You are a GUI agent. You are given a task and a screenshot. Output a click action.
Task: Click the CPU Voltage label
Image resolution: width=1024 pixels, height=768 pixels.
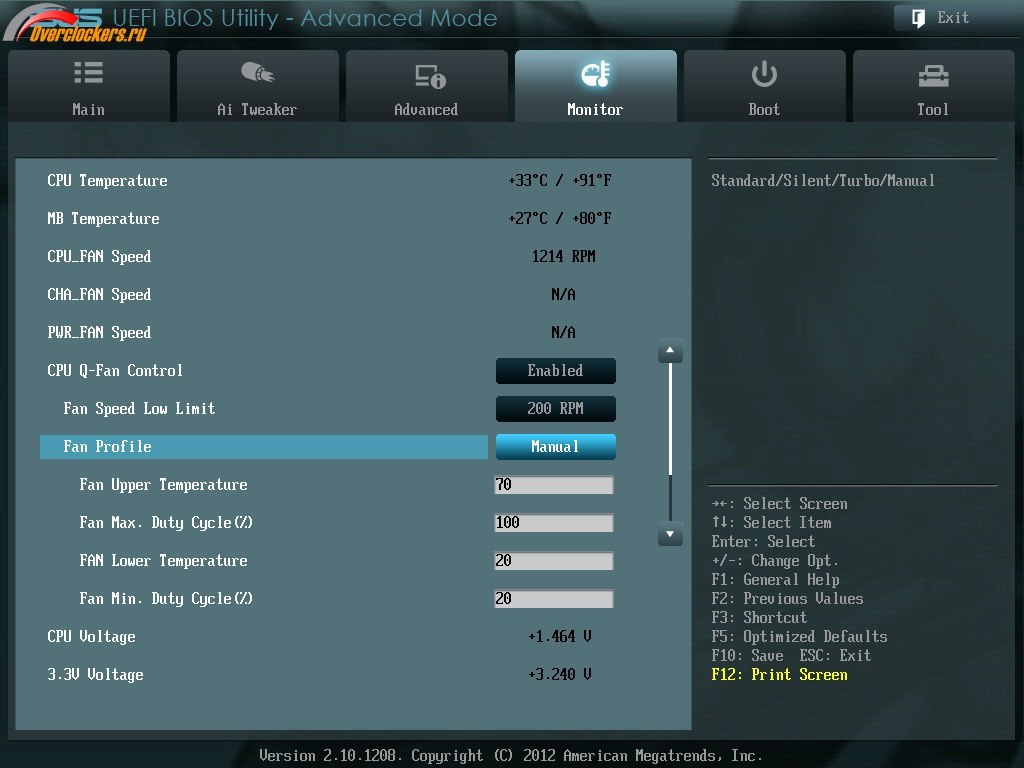(91, 637)
